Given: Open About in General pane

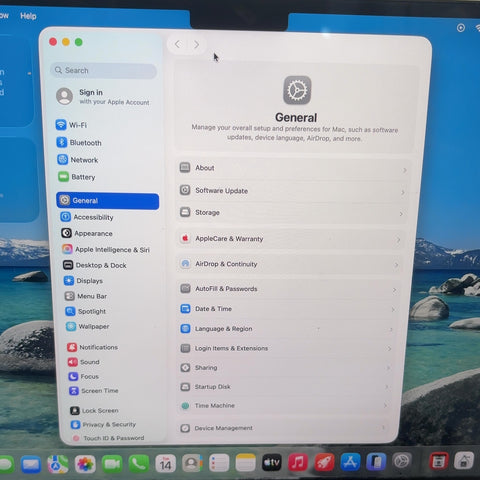Looking at the screenshot, I should (293, 169).
